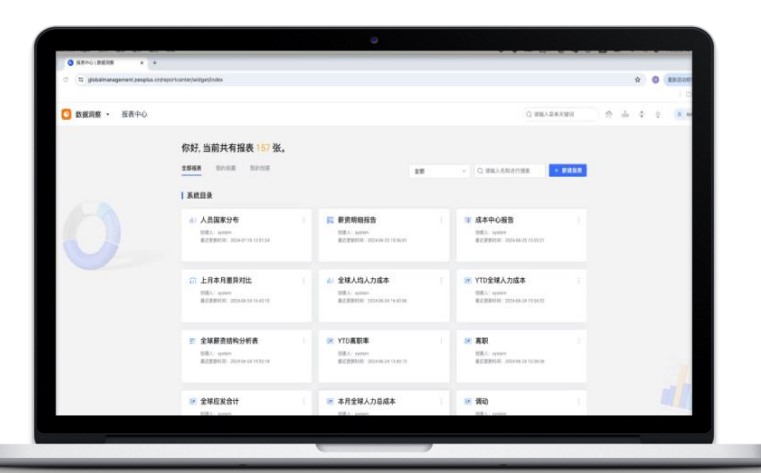Bookmark this page with the star icon
The width and height of the screenshot is (761, 473).
click(x=638, y=79)
